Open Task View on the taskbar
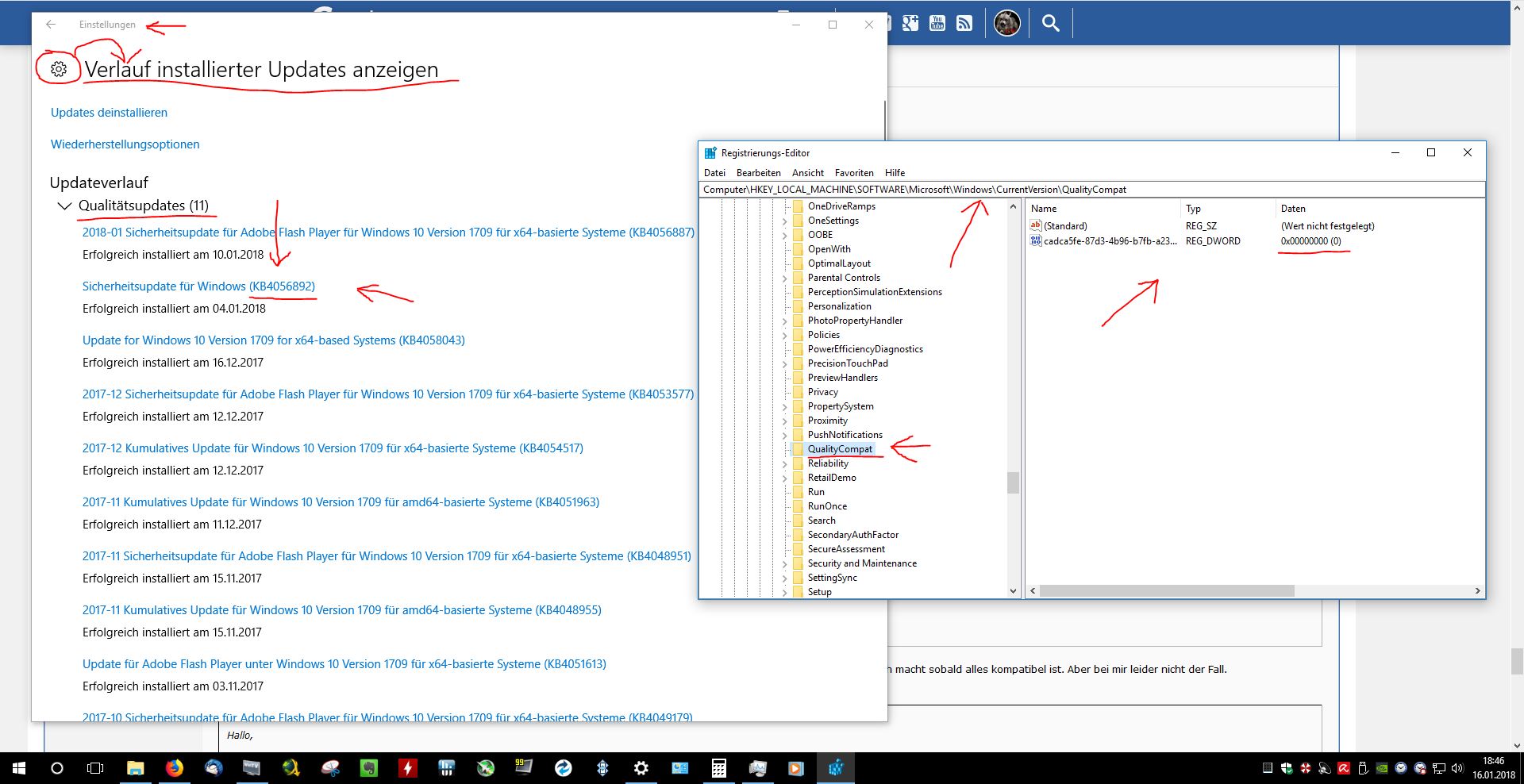This screenshot has height=784, width=1524. pos(95,768)
